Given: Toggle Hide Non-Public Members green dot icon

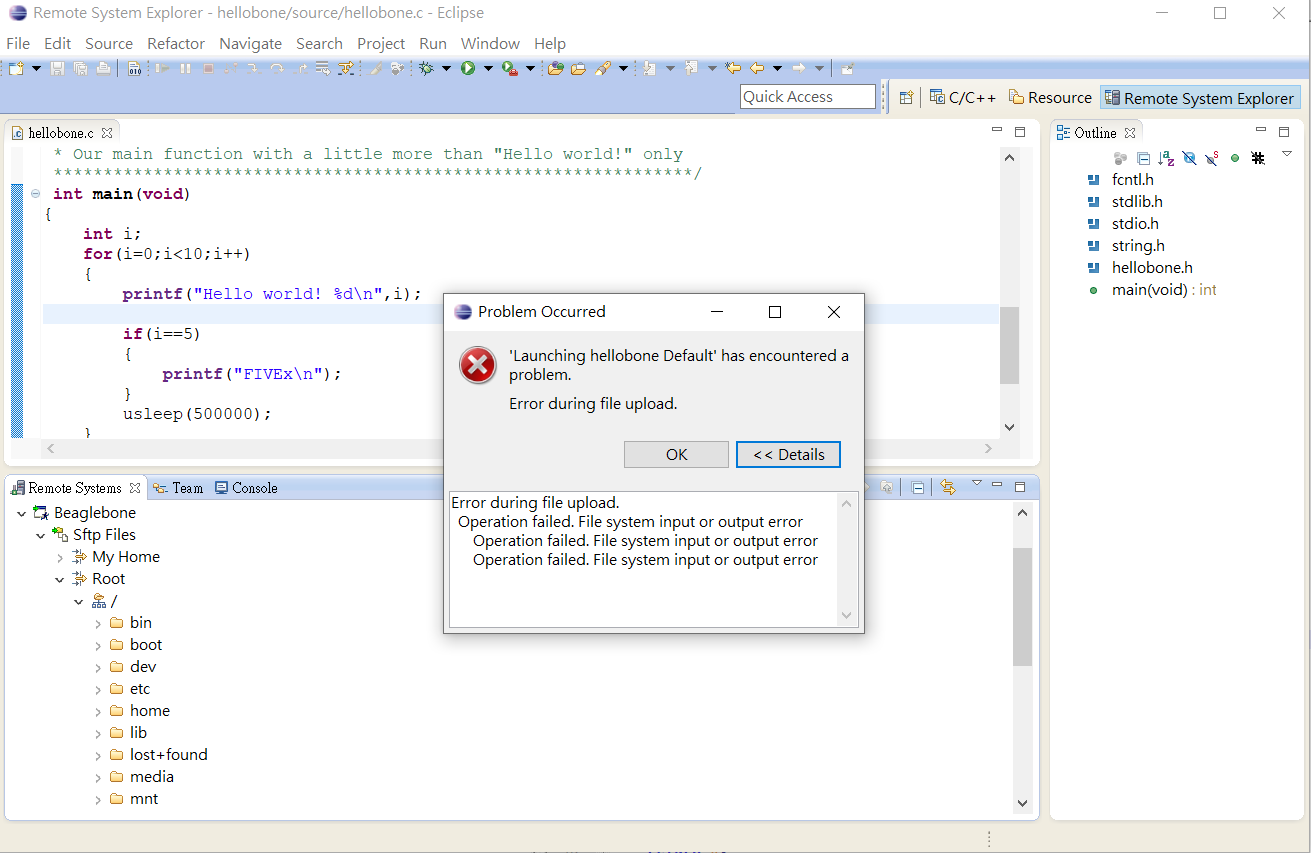Looking at the screenshot, I should pyautogui.click(x=1235, y=158).
